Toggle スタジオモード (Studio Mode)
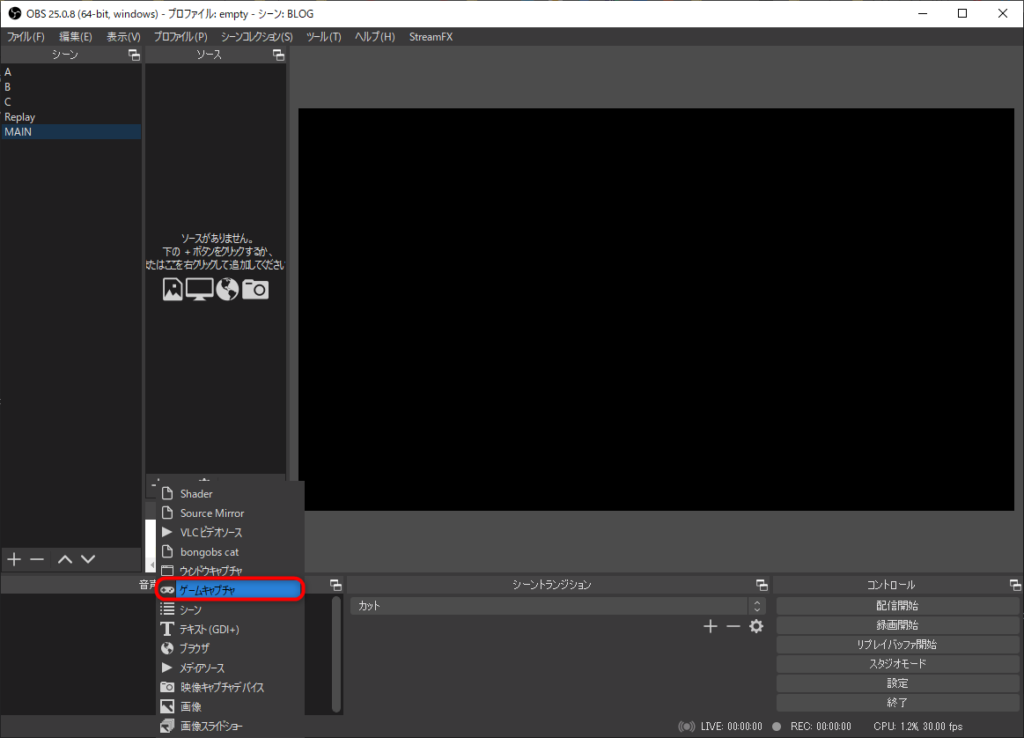1024x738 pixels. point(897,664)
